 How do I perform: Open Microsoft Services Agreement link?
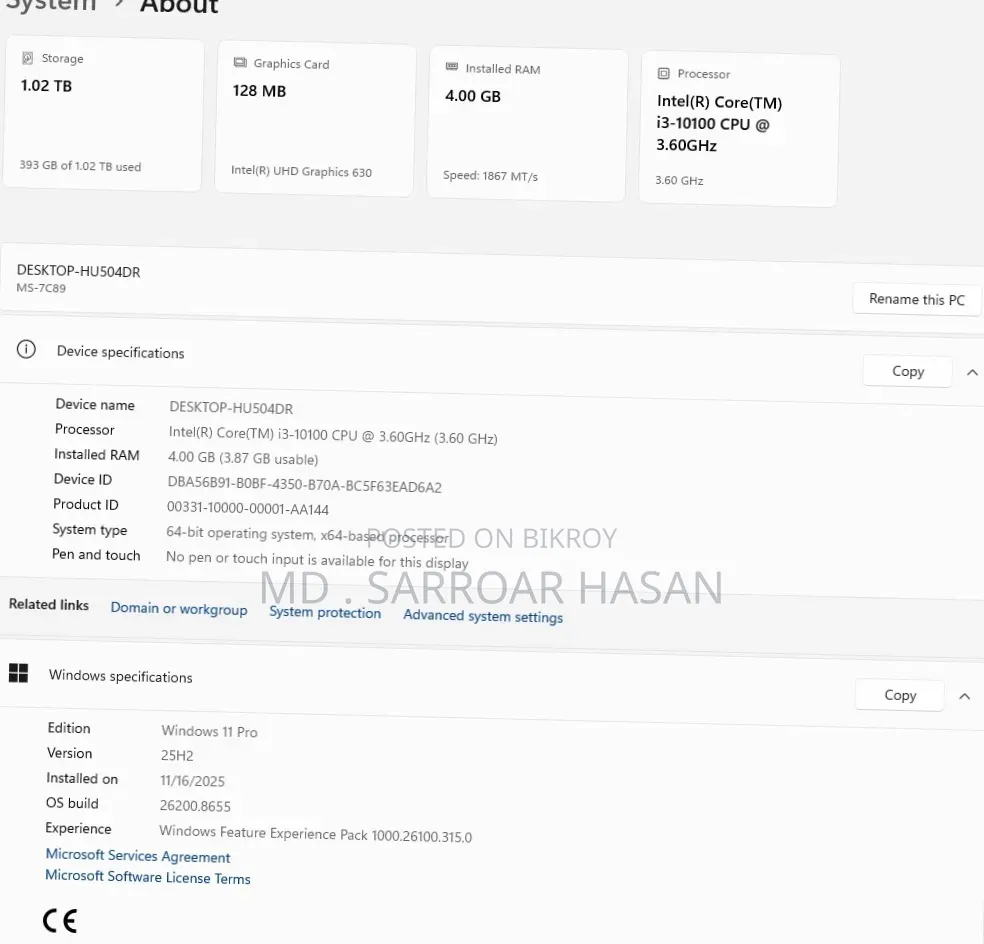tap(138, 856)
